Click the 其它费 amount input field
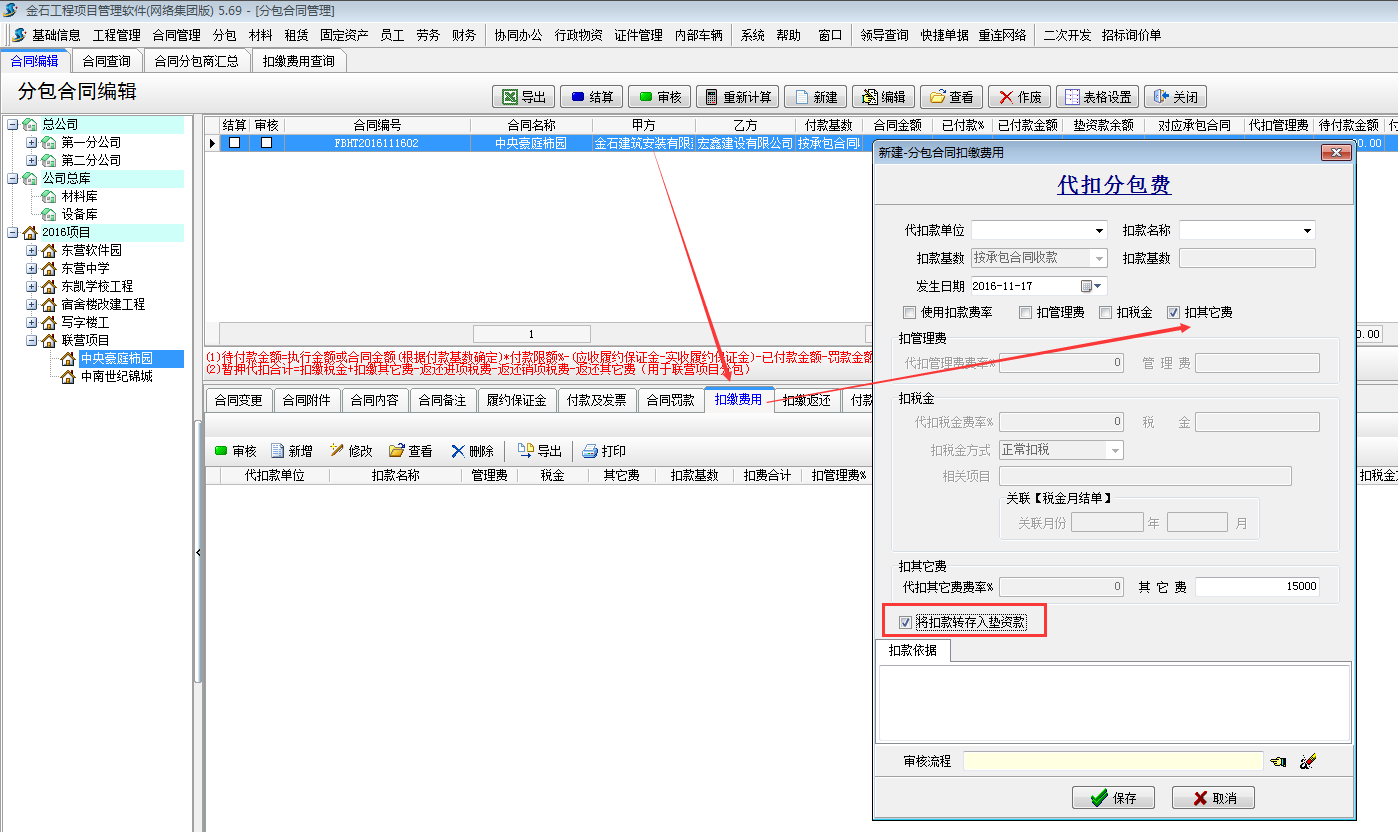This screenshot has width=1398, height=832. (1256, 587)
